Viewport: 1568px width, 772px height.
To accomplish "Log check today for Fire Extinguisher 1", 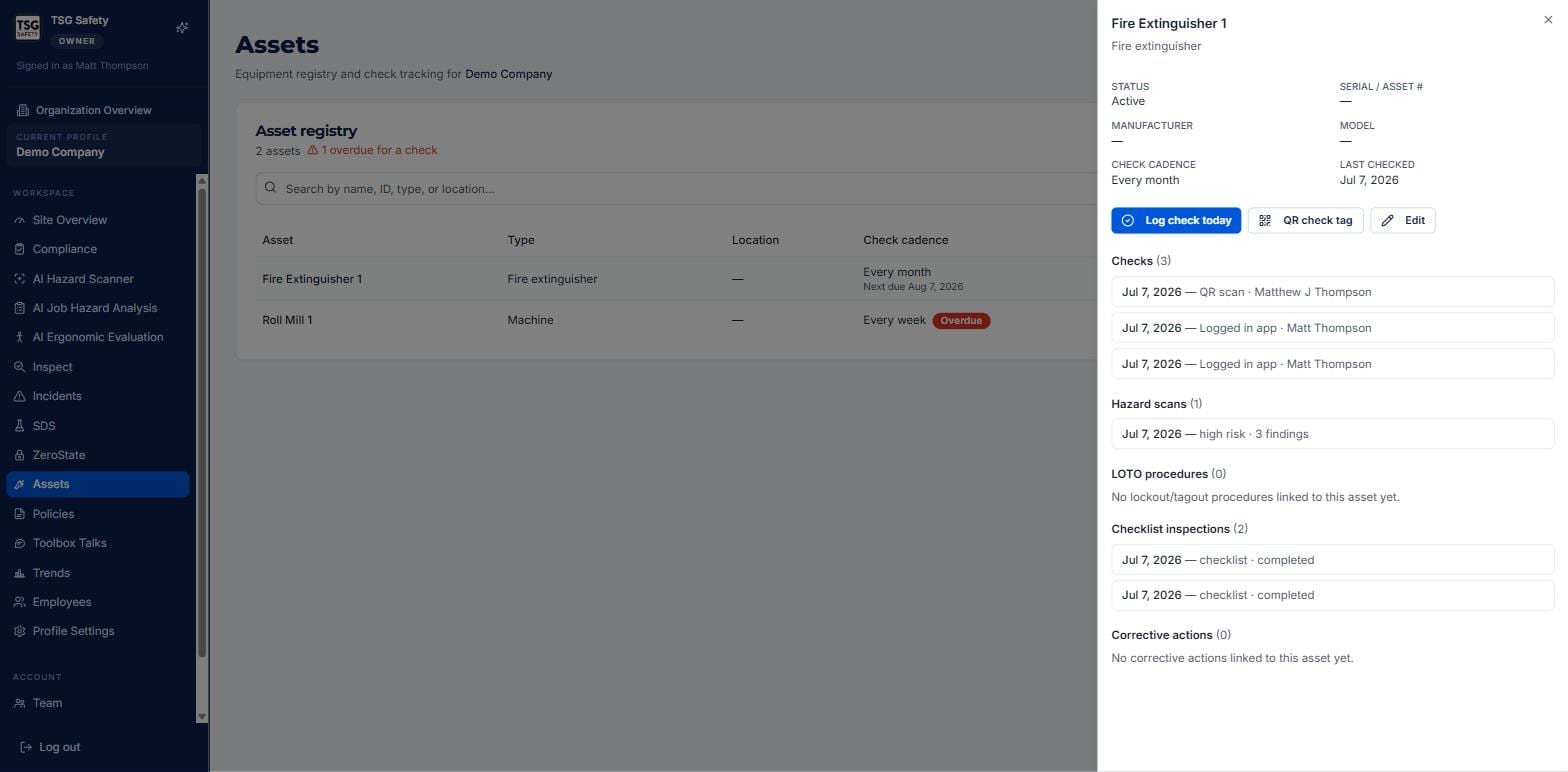I will [x=1176, y=220].
